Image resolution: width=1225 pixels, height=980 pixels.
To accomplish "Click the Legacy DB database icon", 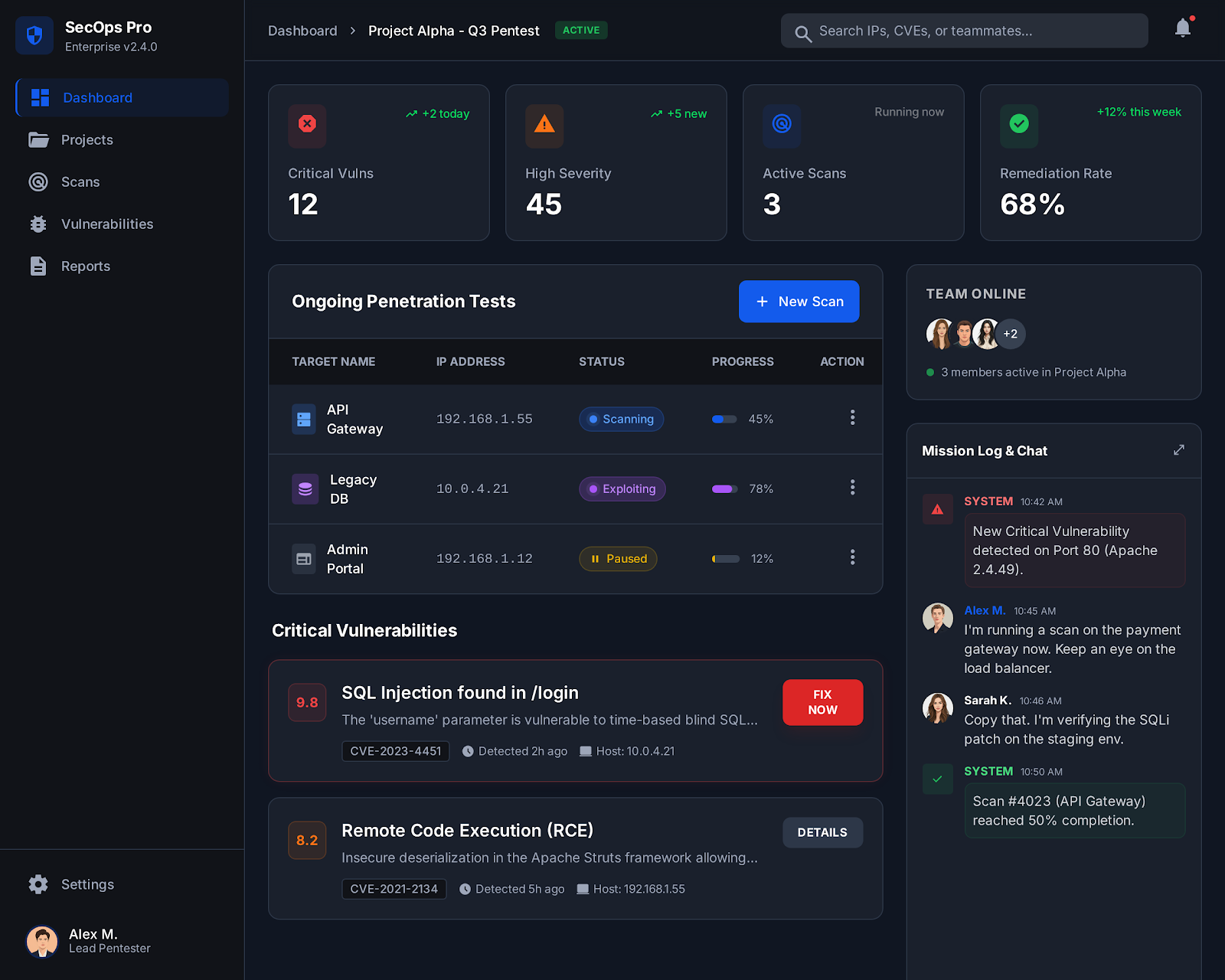I will (304, 488).
